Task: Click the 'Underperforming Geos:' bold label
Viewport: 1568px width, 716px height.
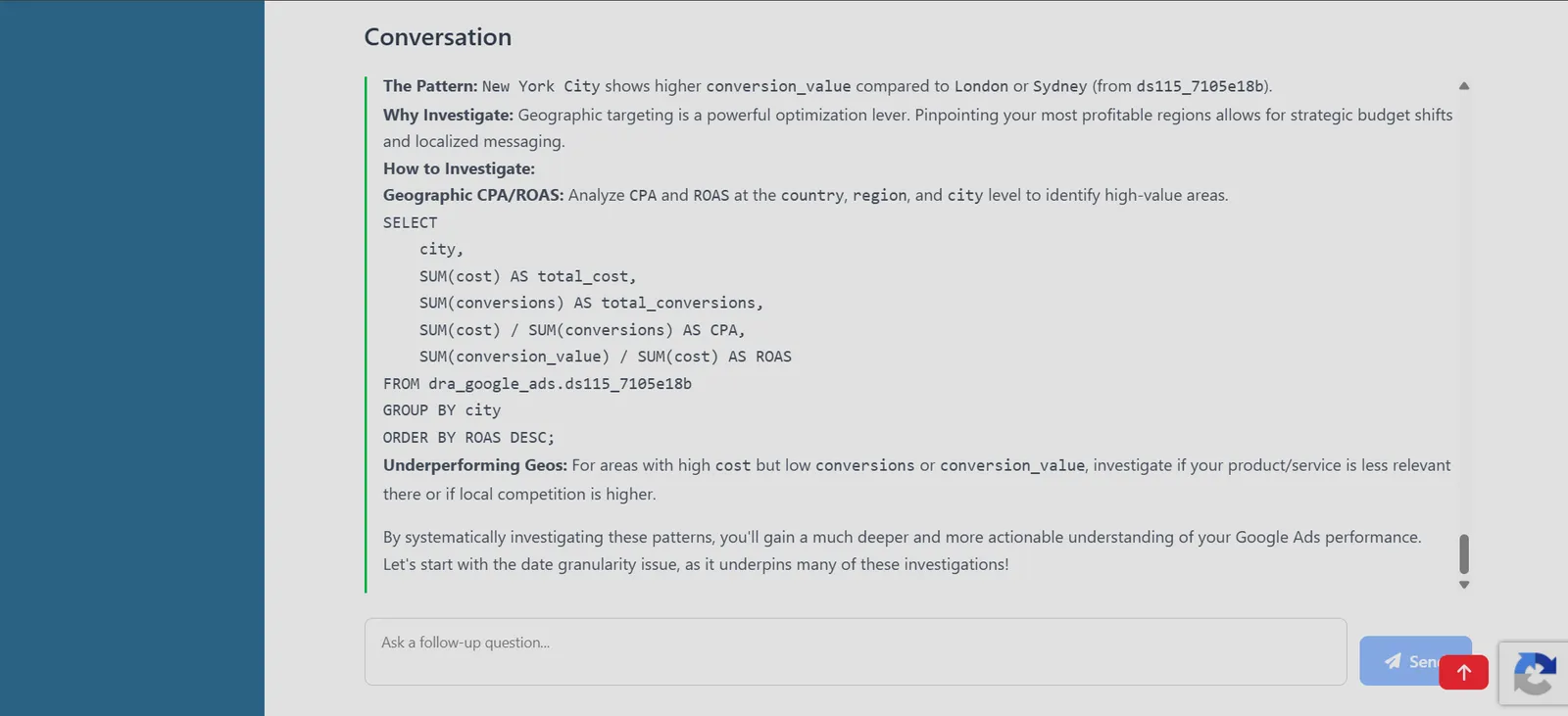Action: coord(475,465)
